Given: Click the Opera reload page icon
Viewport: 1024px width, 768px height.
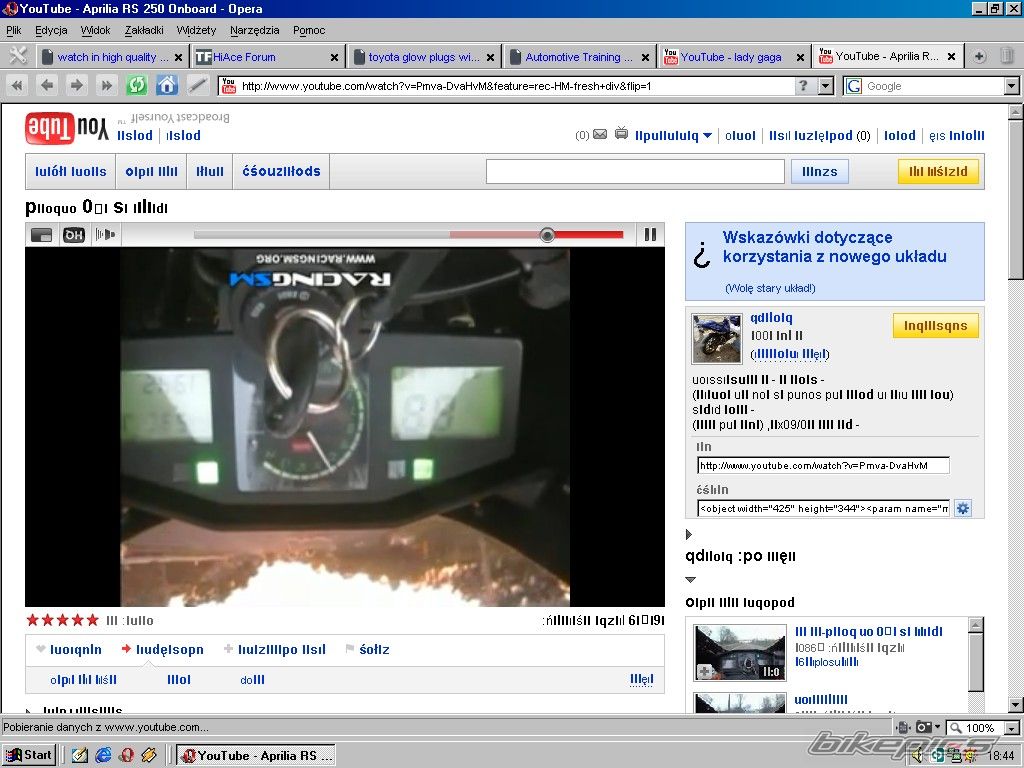Looking at the screenshot, I should pos(137,86).
